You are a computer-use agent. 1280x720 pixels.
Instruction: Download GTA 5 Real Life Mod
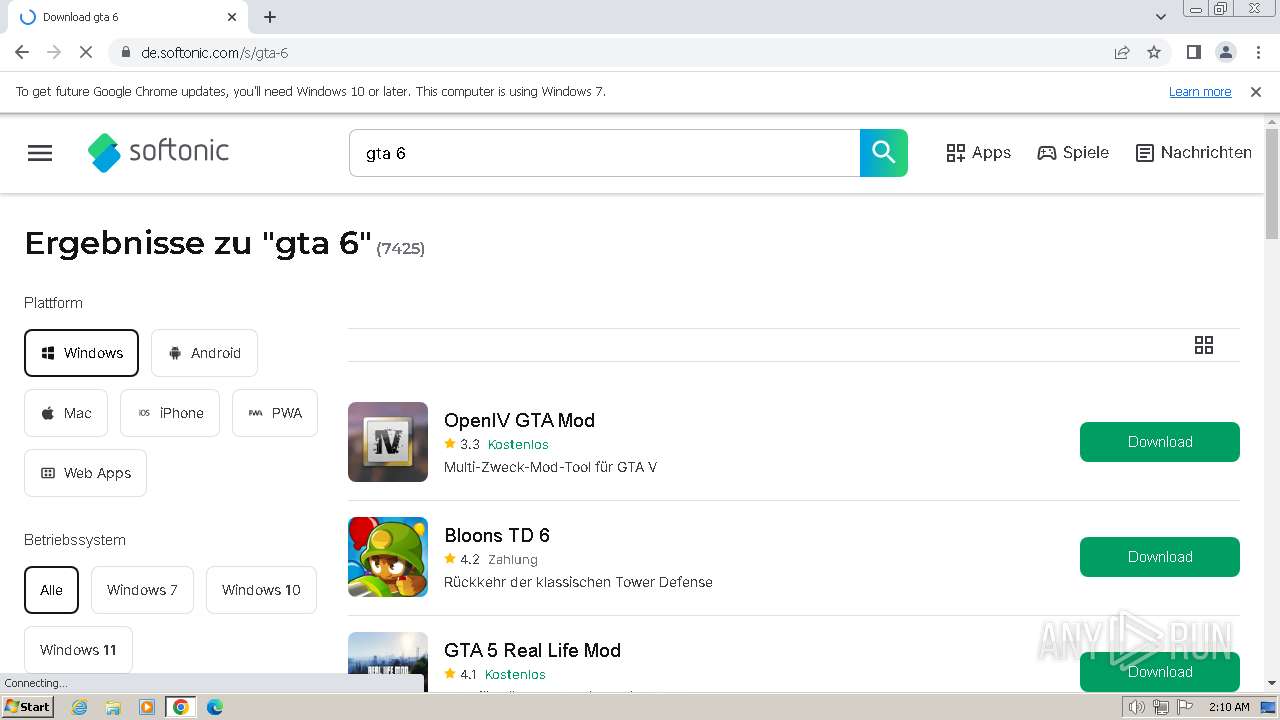pyautogui.click(x=1160, y=671)
